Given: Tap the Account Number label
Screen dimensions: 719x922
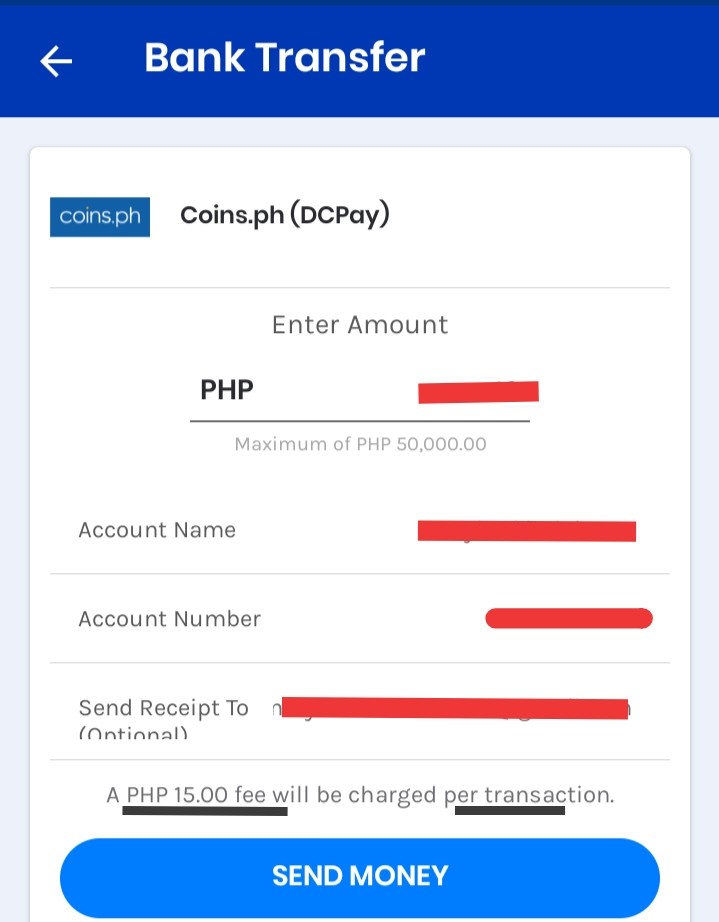Looking at the screenshot, I should point(170,619).
